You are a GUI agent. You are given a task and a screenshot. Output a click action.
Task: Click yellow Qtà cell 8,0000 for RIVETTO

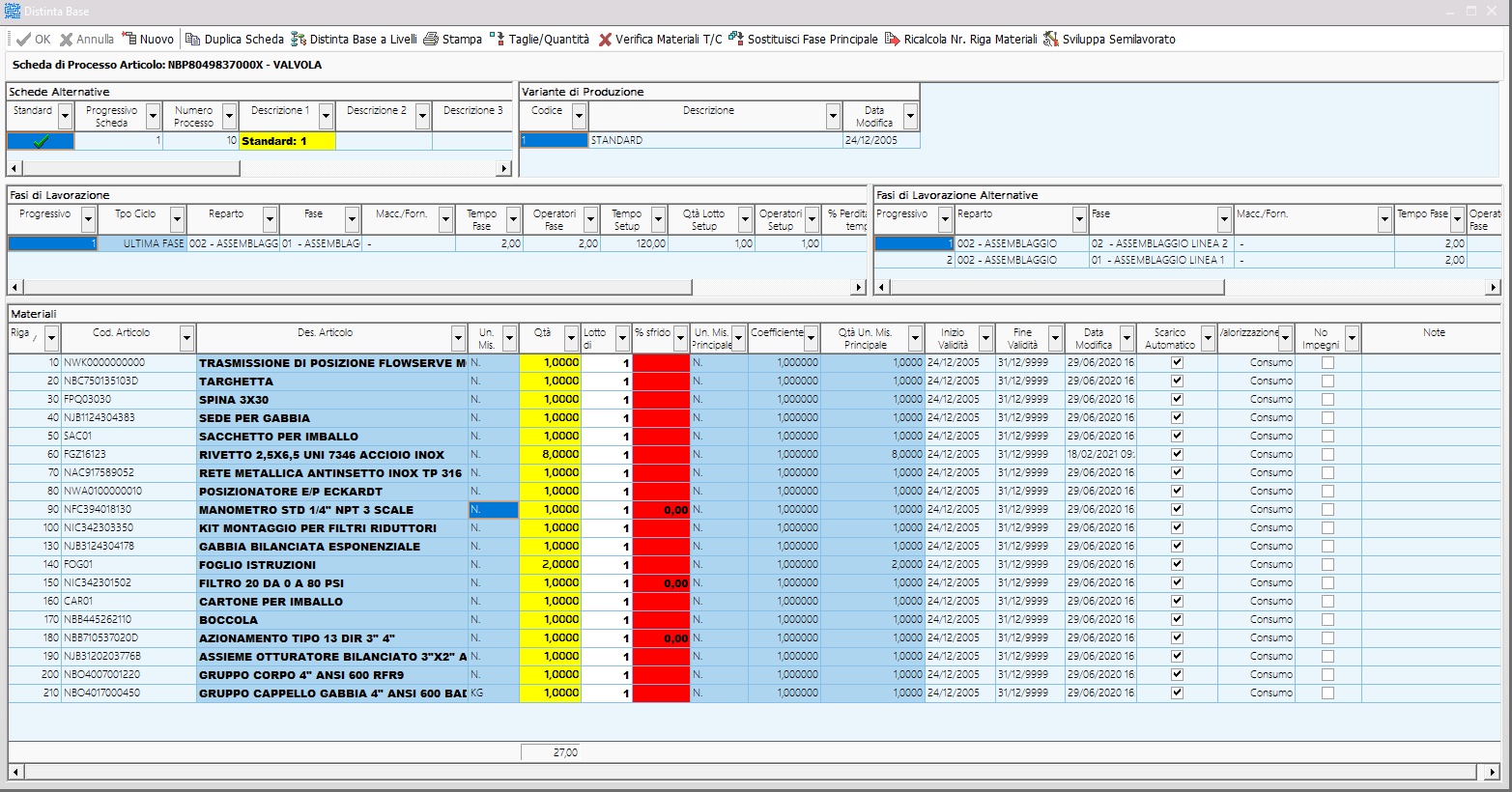coord(550,455)
